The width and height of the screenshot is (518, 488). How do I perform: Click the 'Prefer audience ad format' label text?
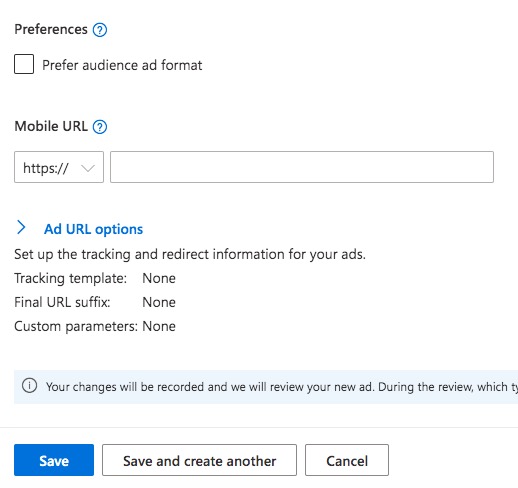[122, 65]
